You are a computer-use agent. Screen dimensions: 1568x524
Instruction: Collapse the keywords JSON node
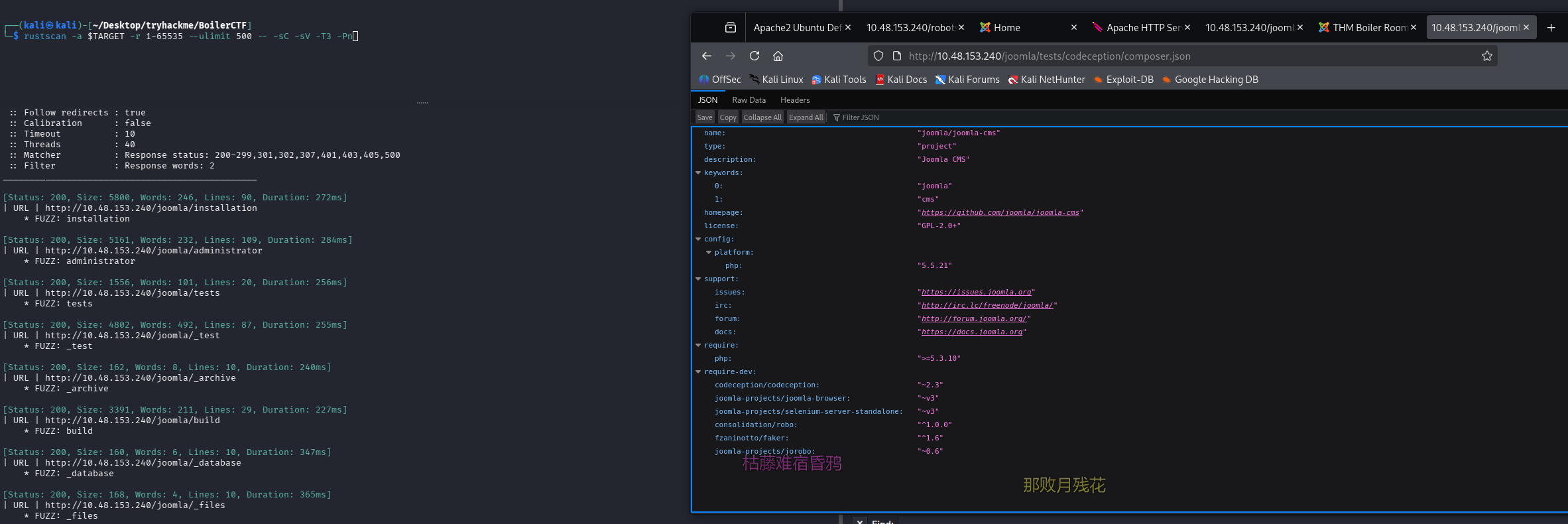698,173
